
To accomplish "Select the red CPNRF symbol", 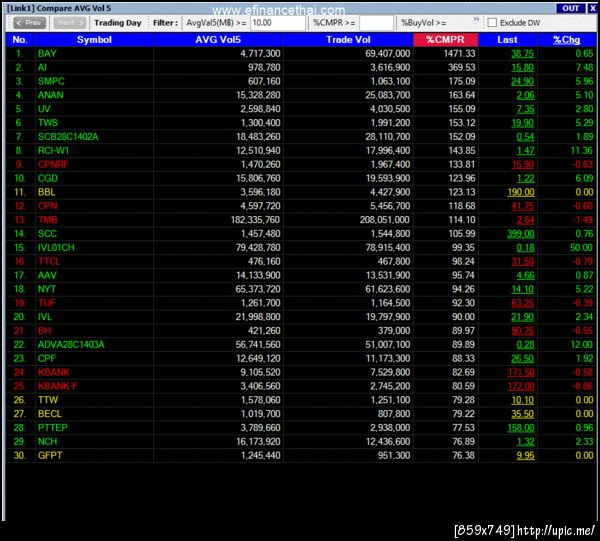I will click(x=53, y=164).
